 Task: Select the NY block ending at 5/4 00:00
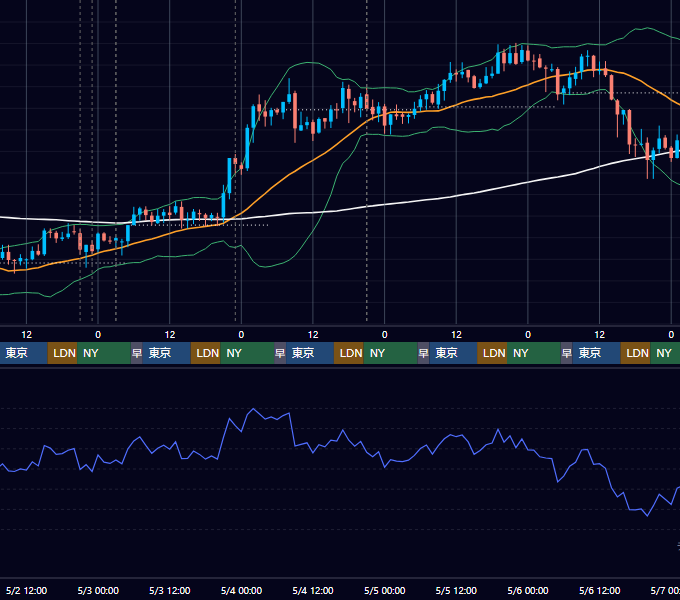(247, 353)
